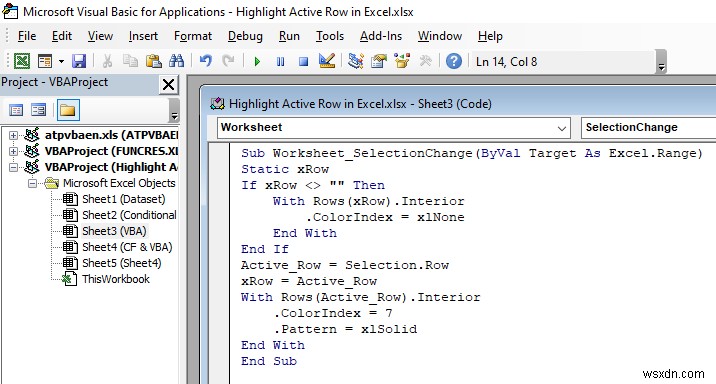Save the workbook with the floppy icon

click(x=79, y=61)
